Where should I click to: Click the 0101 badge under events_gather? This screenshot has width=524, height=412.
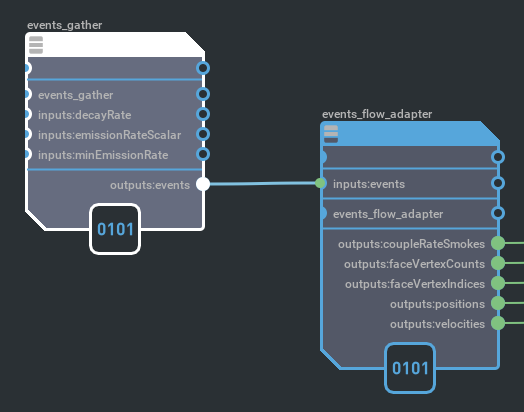pyautogui.click(x=115, y=229)
